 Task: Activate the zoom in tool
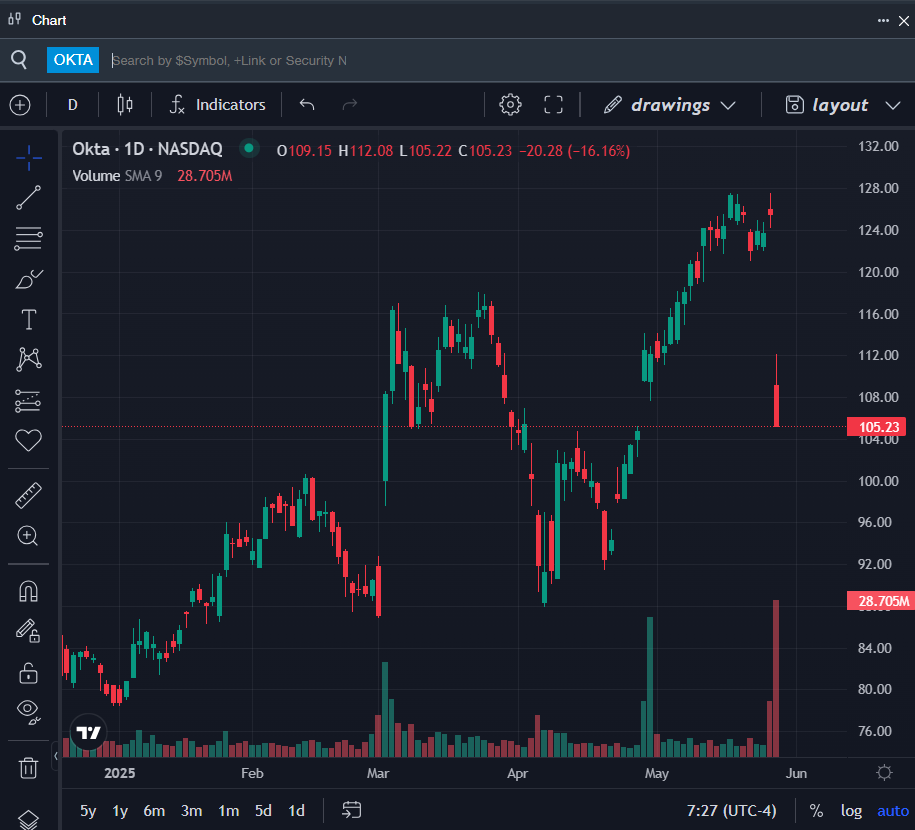tap(28, 536)
